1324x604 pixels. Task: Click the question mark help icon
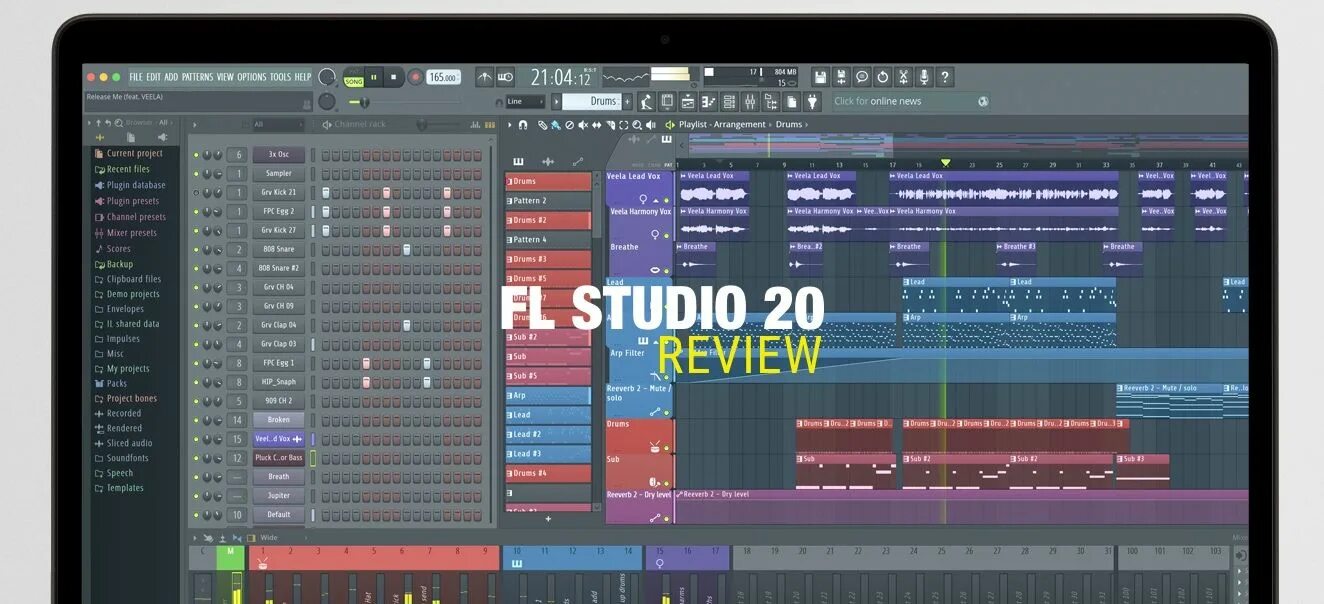945,77
